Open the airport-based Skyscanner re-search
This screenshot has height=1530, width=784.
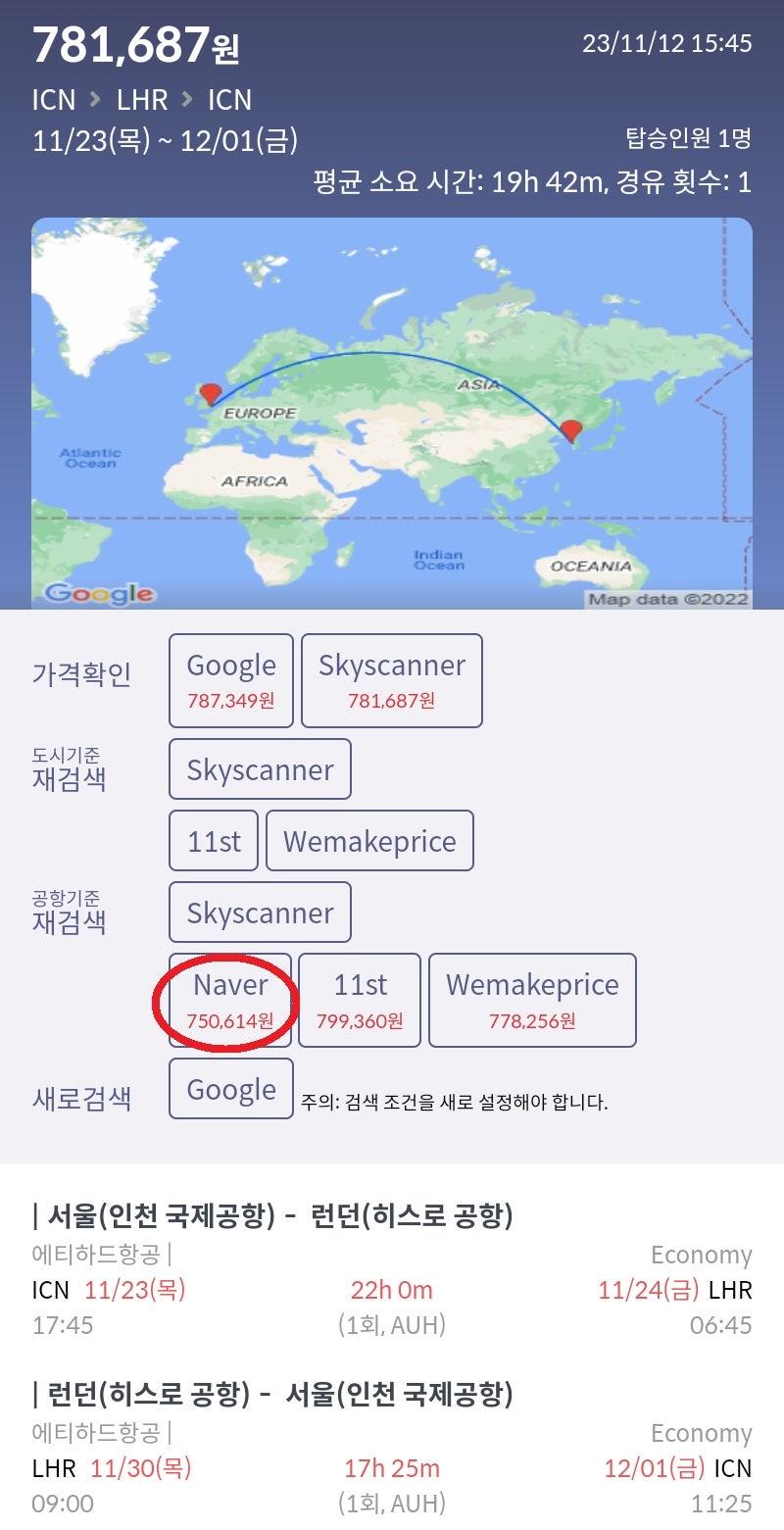pos(259,912)
